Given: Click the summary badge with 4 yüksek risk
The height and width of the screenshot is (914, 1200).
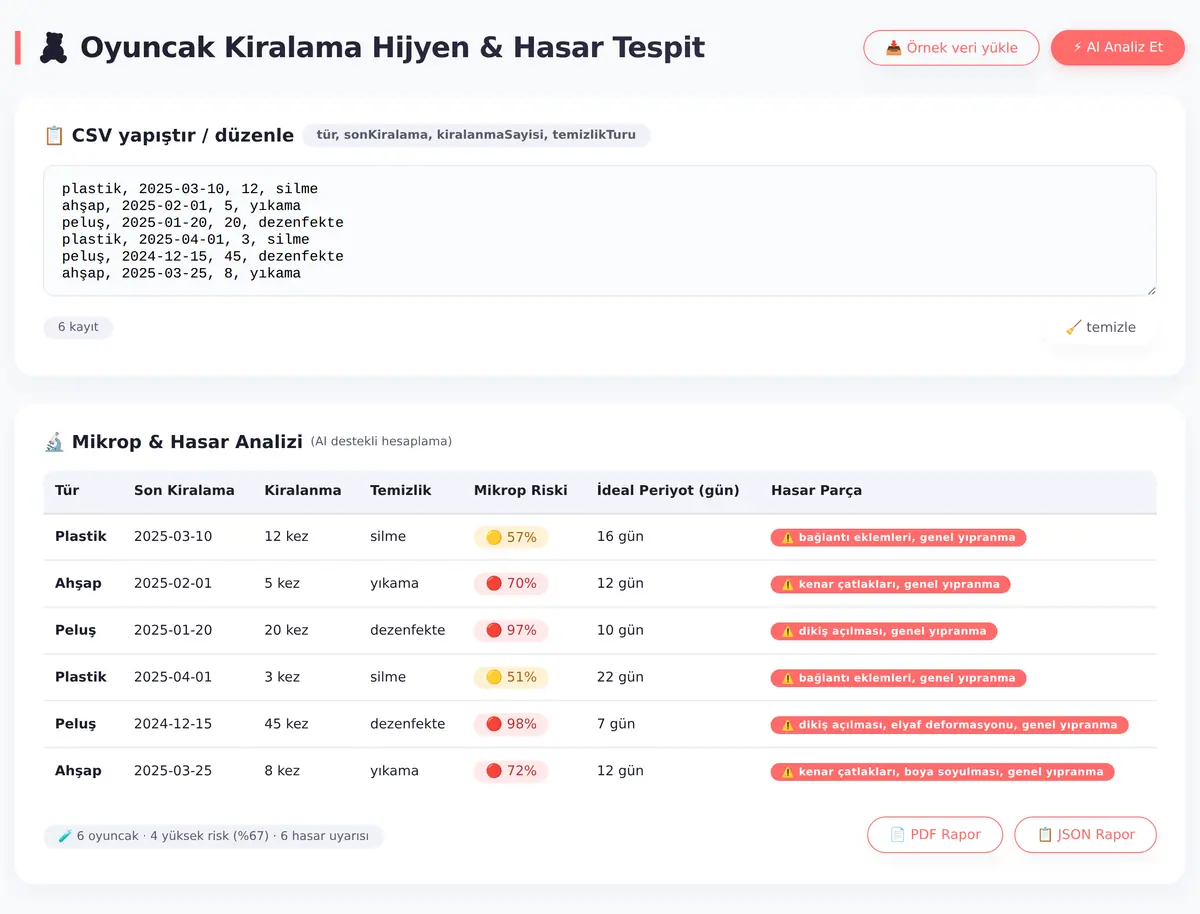Looking at the screenshot, I should click(x=213, y=836).
